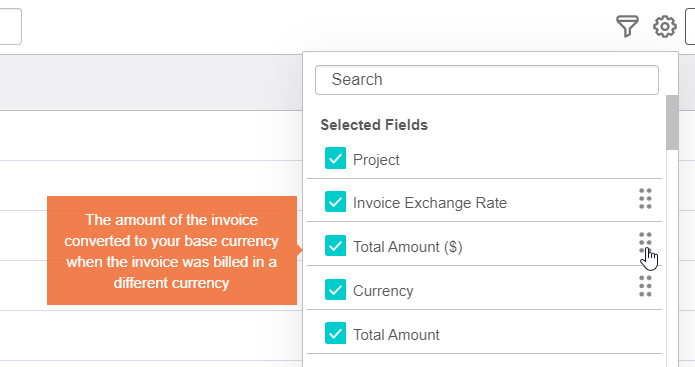Toggle the Total Amount ($) checkbox

pos(336,246)
